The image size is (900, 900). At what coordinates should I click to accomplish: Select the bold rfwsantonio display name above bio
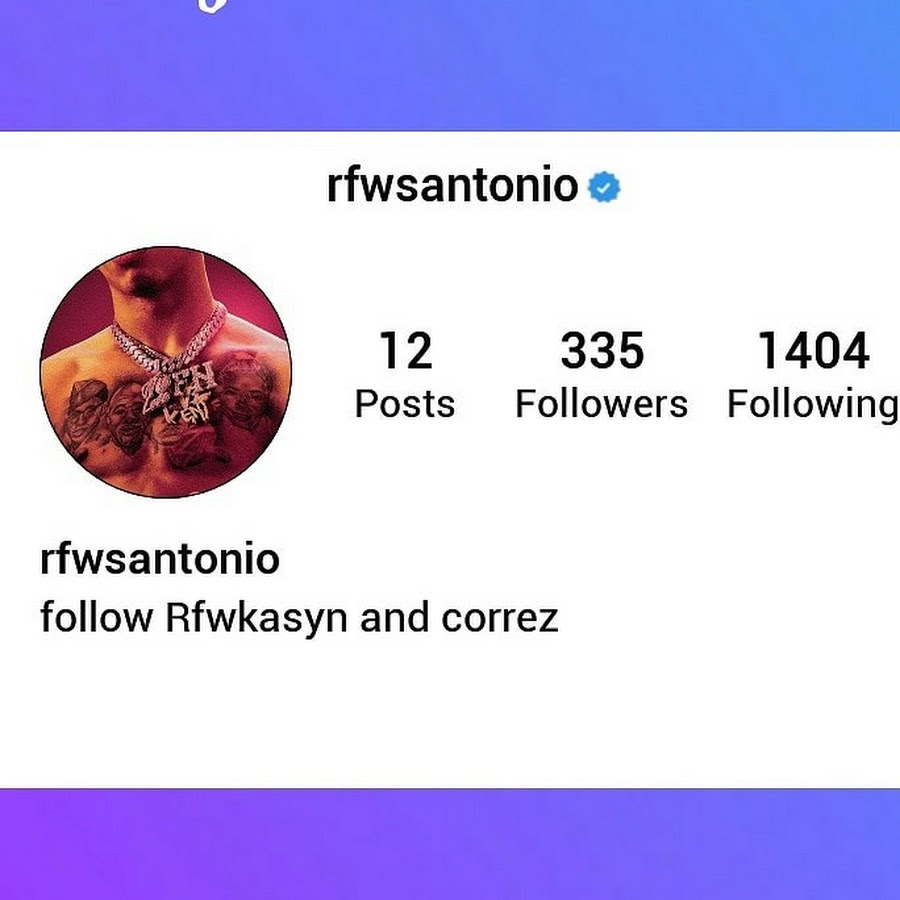(x=160, y=558)
